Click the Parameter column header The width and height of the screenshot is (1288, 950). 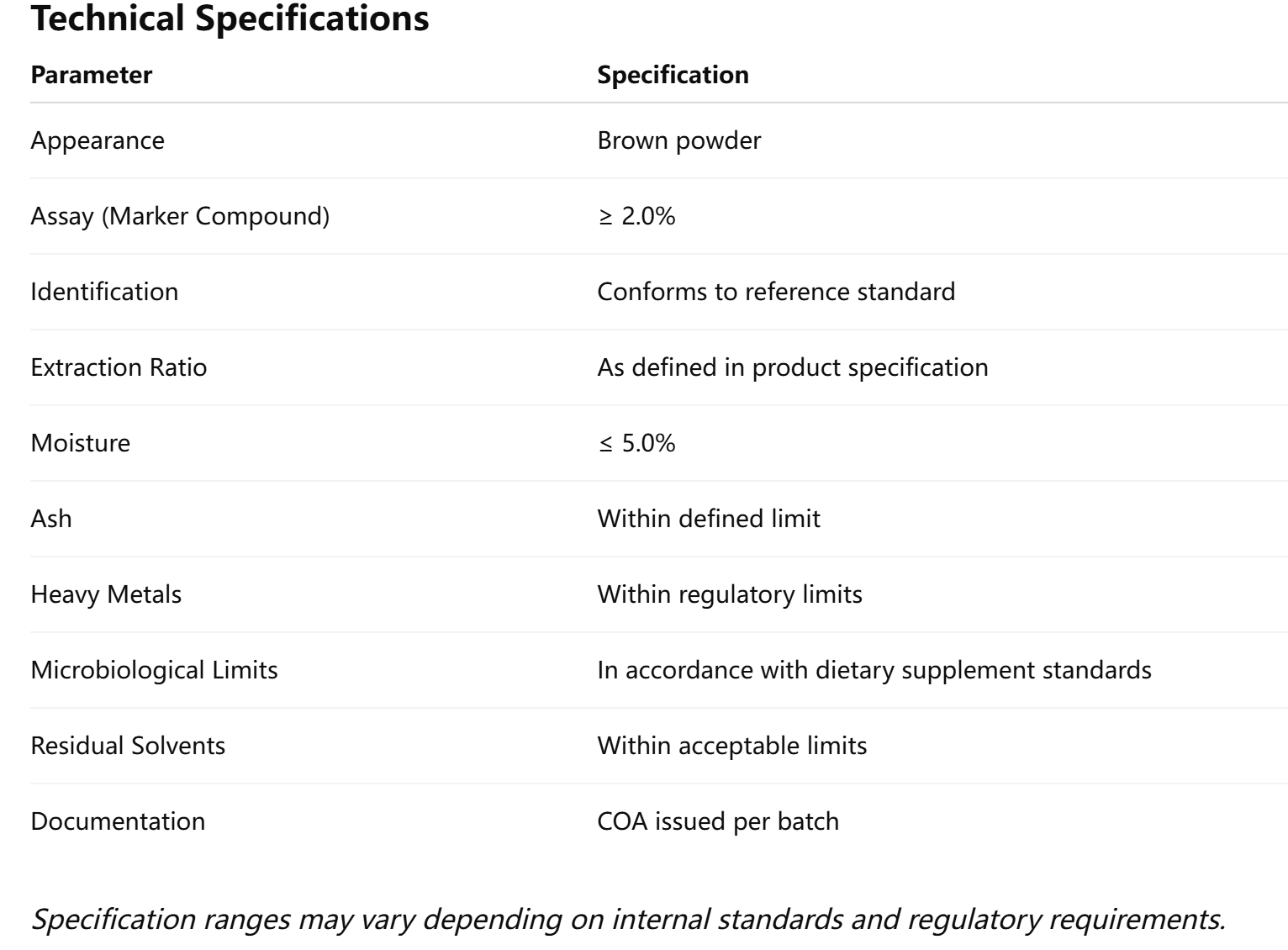pos(92,75)
